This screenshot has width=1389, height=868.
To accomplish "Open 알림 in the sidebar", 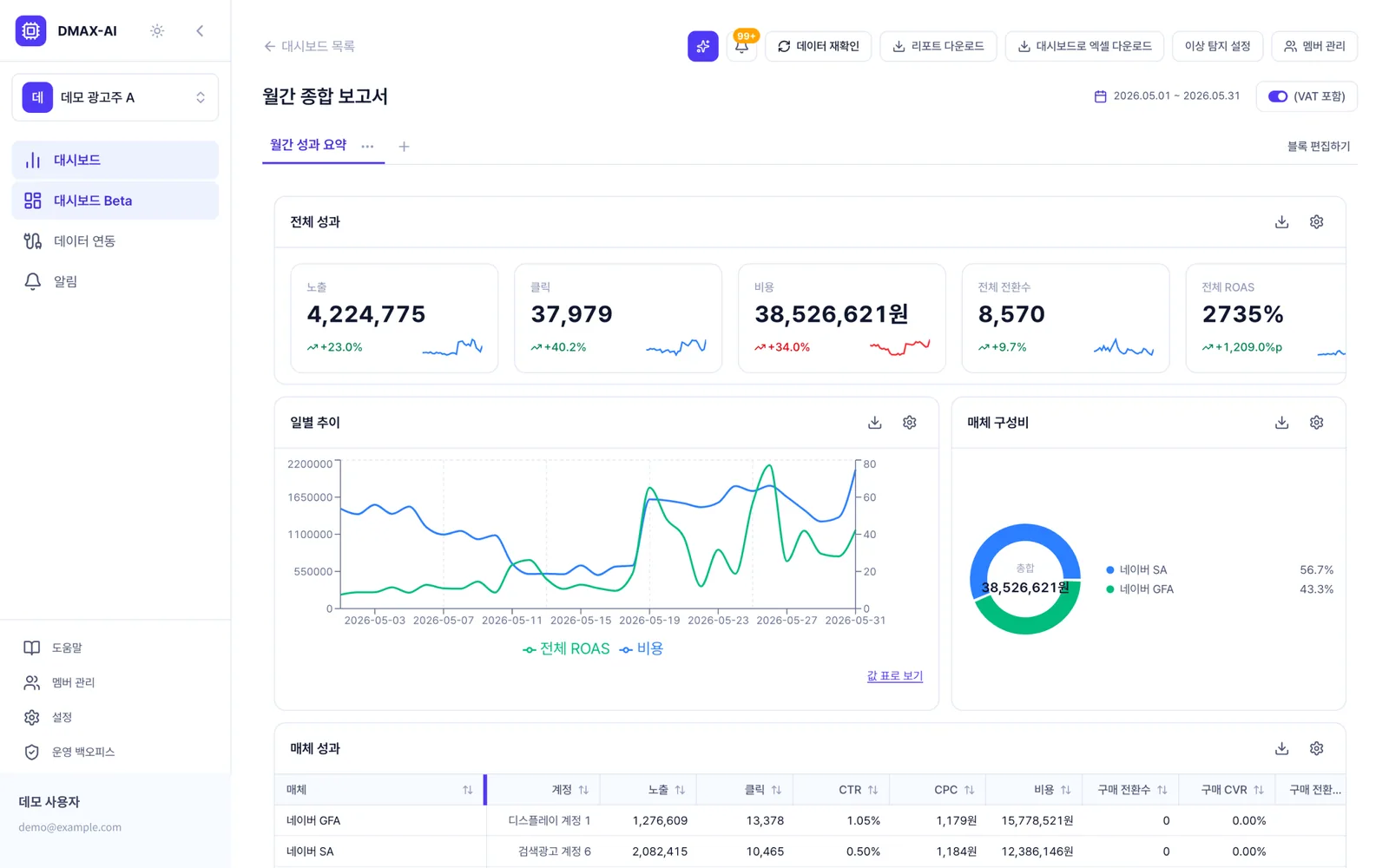I will (115, 281).
